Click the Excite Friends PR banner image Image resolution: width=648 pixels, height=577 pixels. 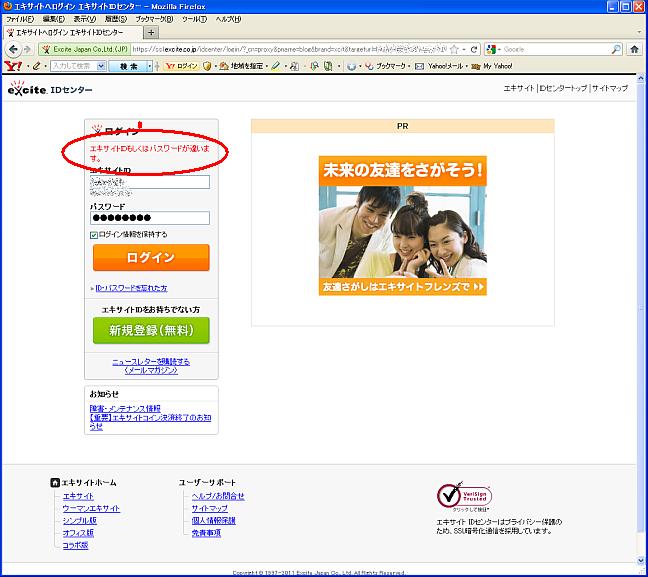403,226
